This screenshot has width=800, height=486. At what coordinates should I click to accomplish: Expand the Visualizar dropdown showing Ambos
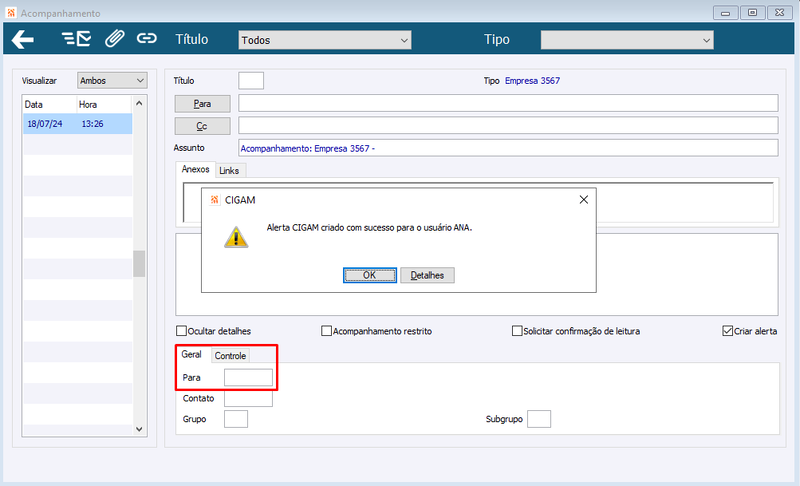click(x=112, y=81)
